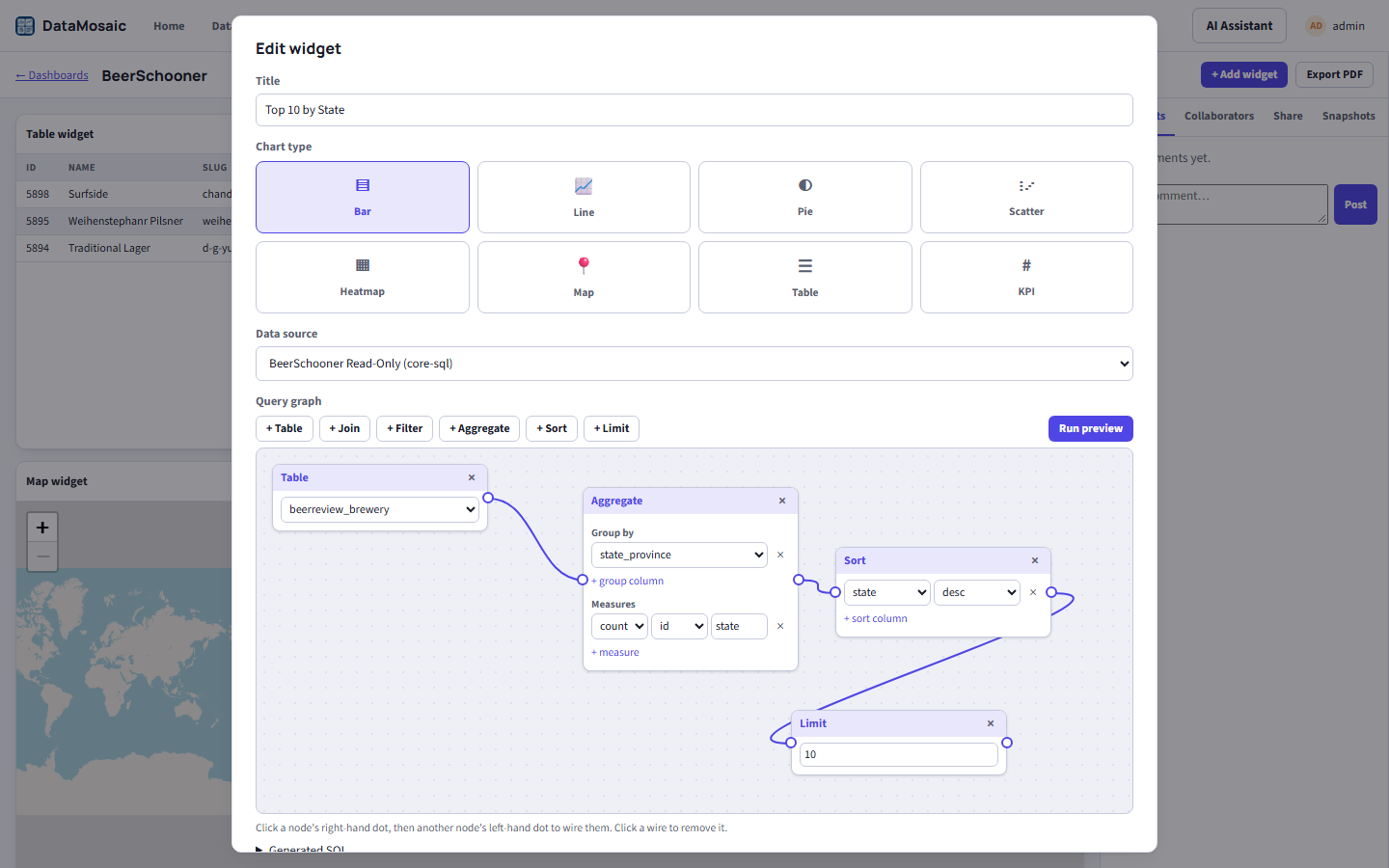Image resolution: width=1389 pixels, height=868 pixels.
Task: Open the id measure column dropdown
Action: coord(679,626)
